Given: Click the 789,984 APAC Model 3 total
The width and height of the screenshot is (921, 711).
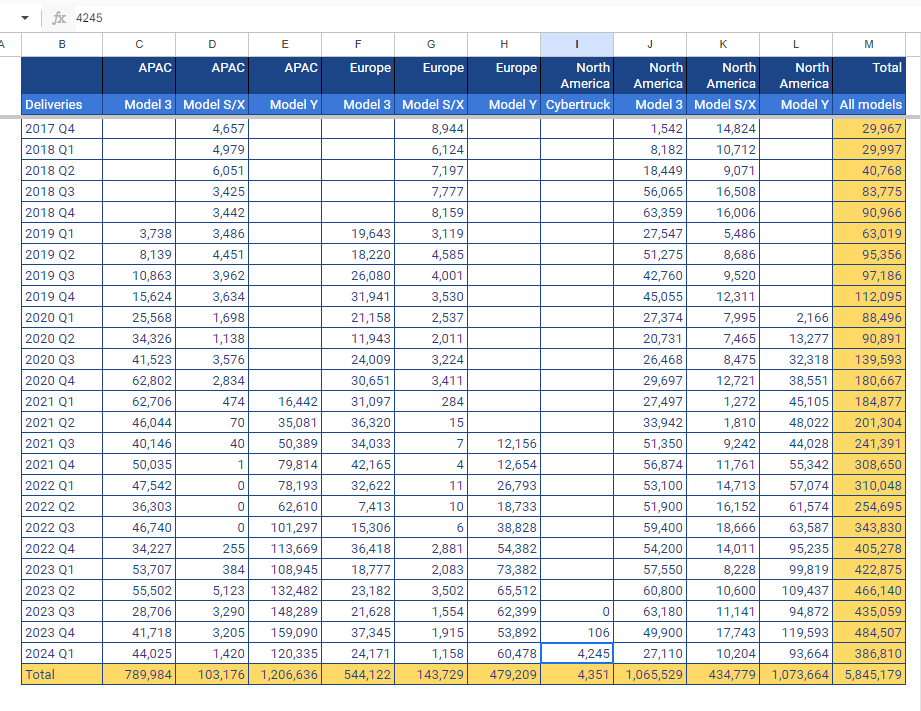Looking at the screenshot, I should pos(139,675).
